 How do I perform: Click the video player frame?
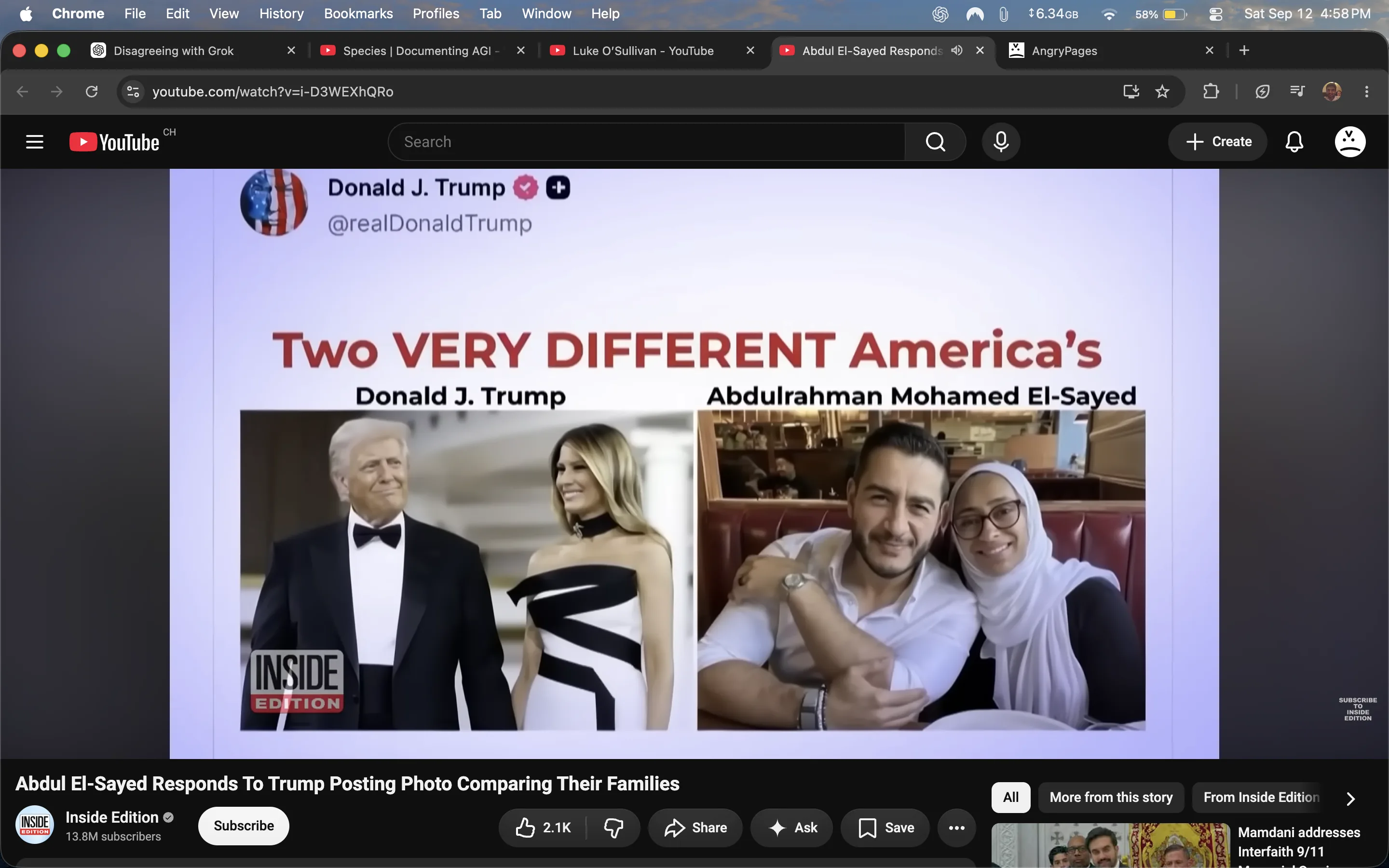[694, 463]
